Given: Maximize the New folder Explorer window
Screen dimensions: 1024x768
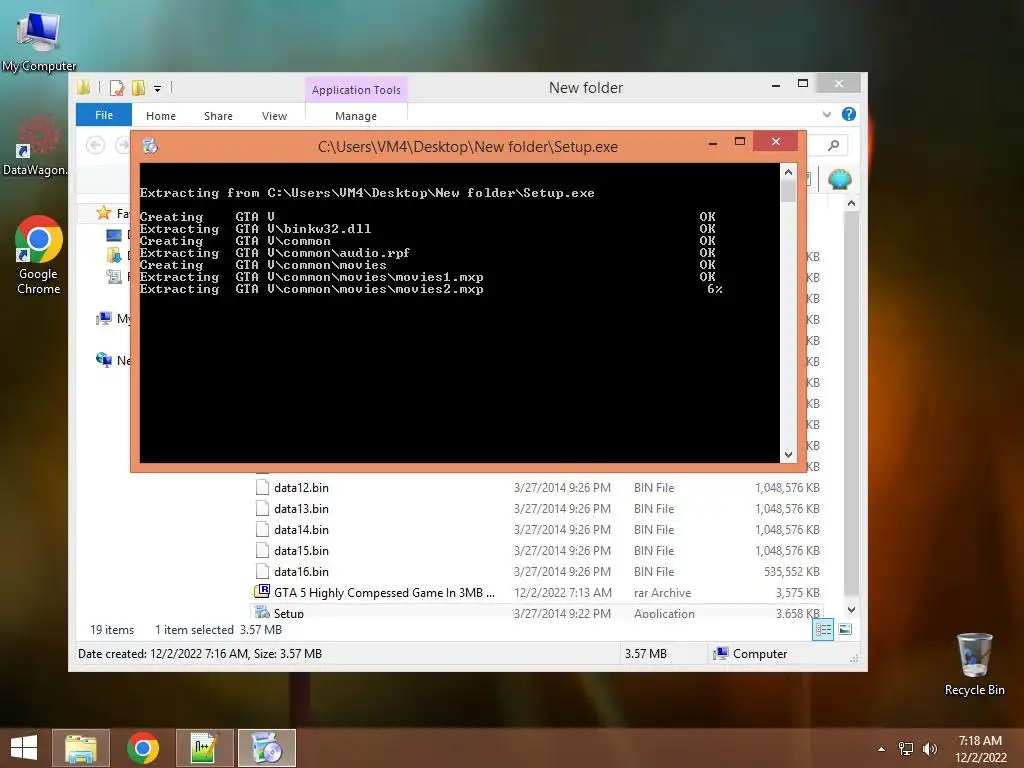Looking at the screenshot, I should pyautogui.click(x=803, y=84).
